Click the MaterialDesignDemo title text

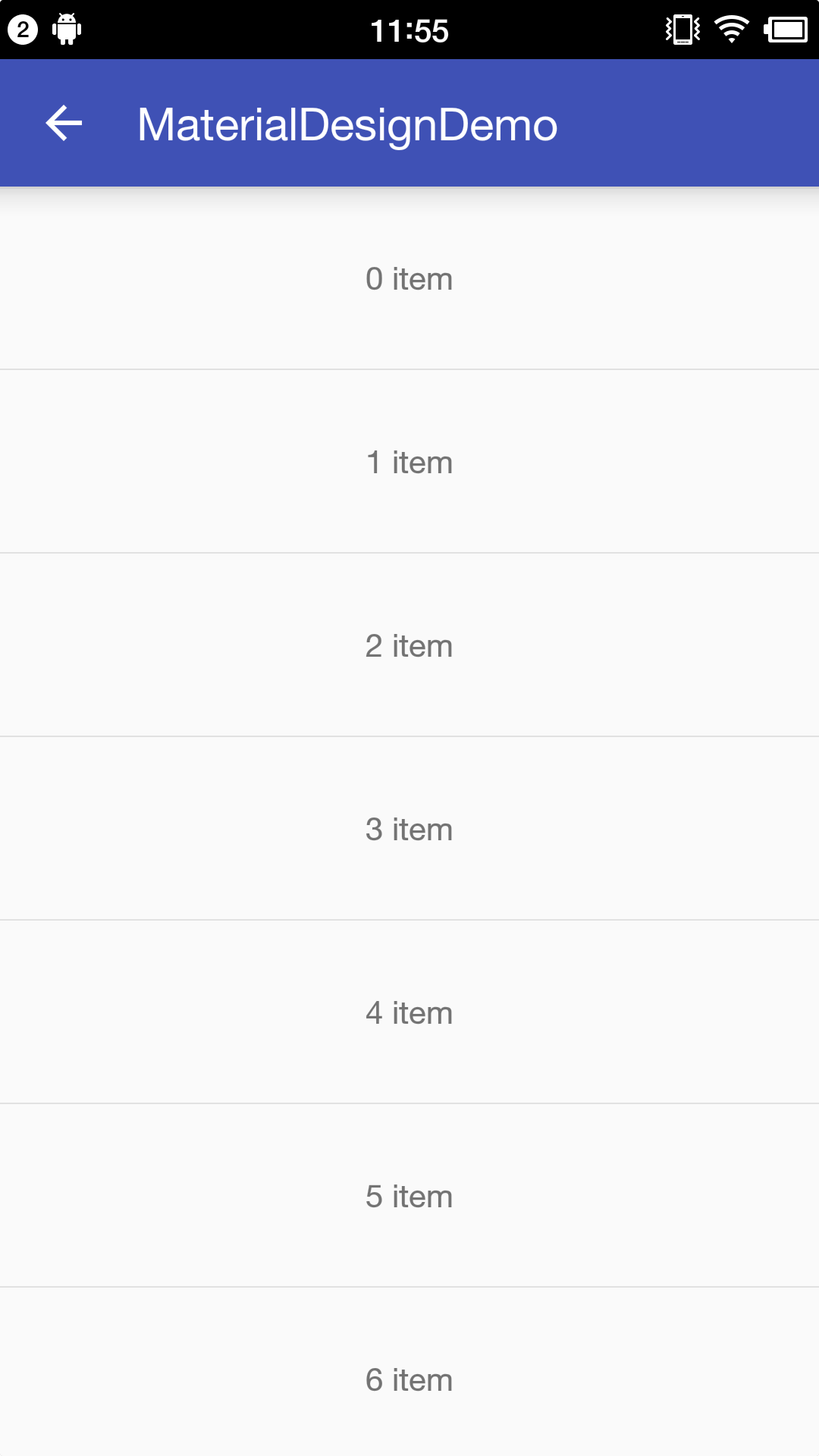pyautogui.click(x=347, y=124)
